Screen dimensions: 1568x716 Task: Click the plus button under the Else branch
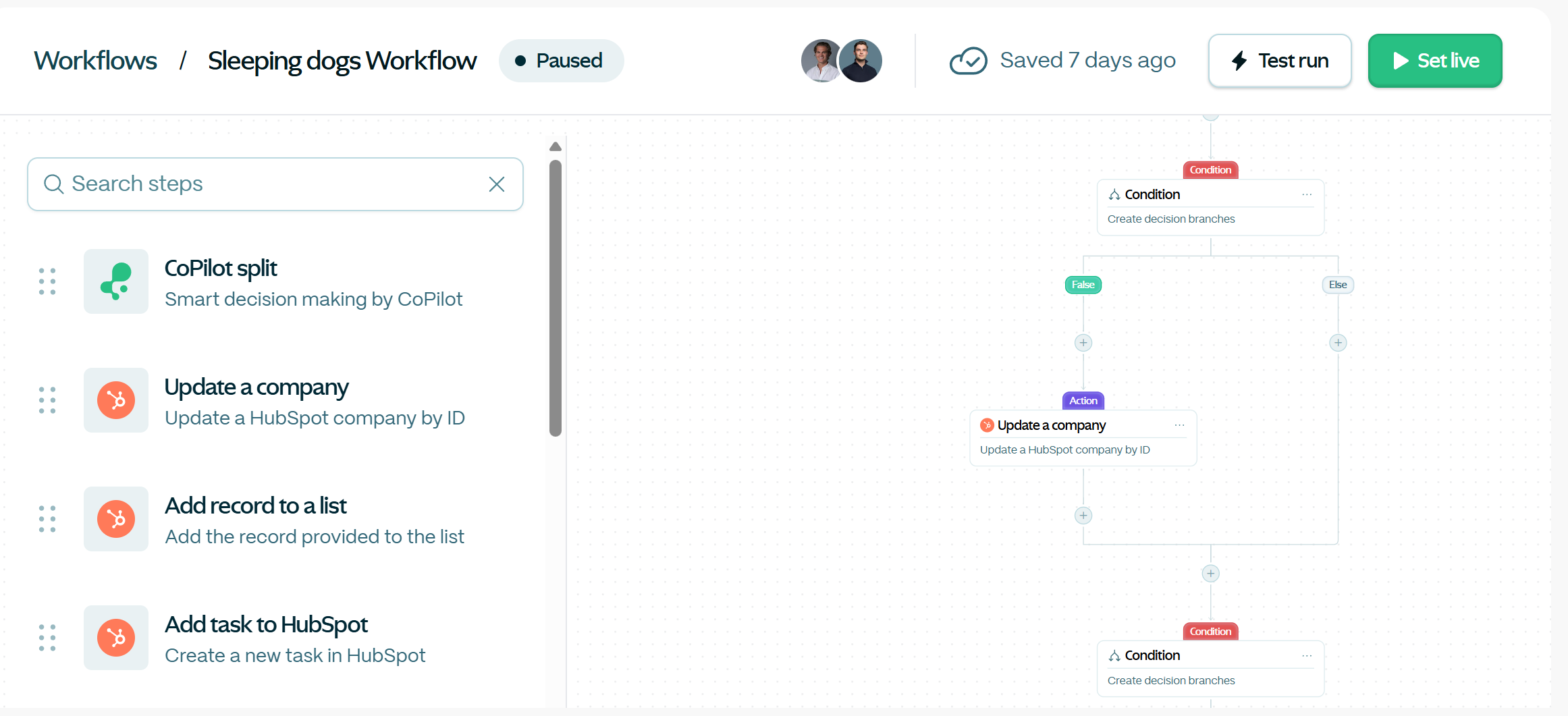(1338, 343)
